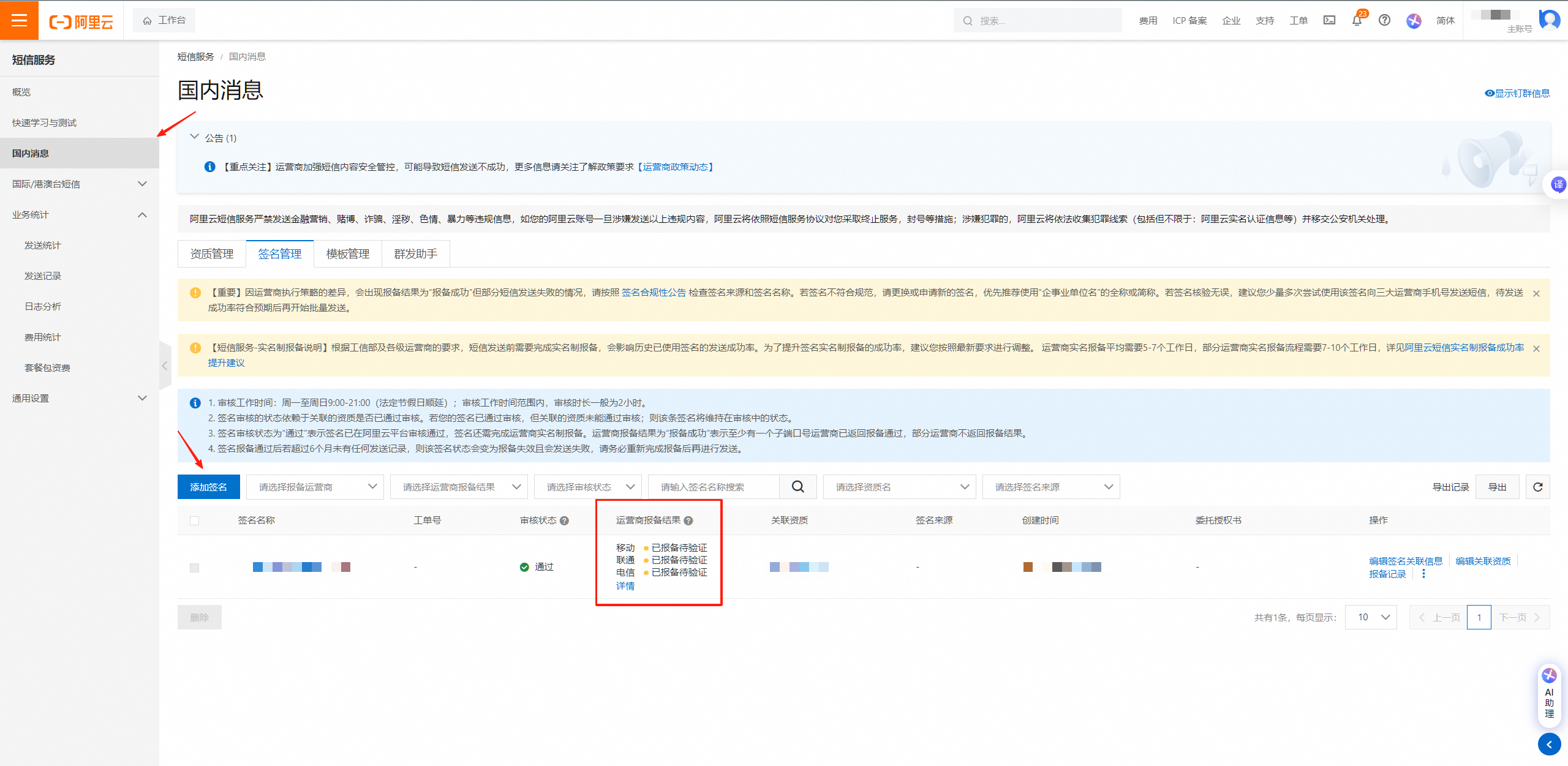Viewport: 1568px width, 766px height.
Task: Click the announcement info icon
Action: pyautogui.click(x=209, y=167)
